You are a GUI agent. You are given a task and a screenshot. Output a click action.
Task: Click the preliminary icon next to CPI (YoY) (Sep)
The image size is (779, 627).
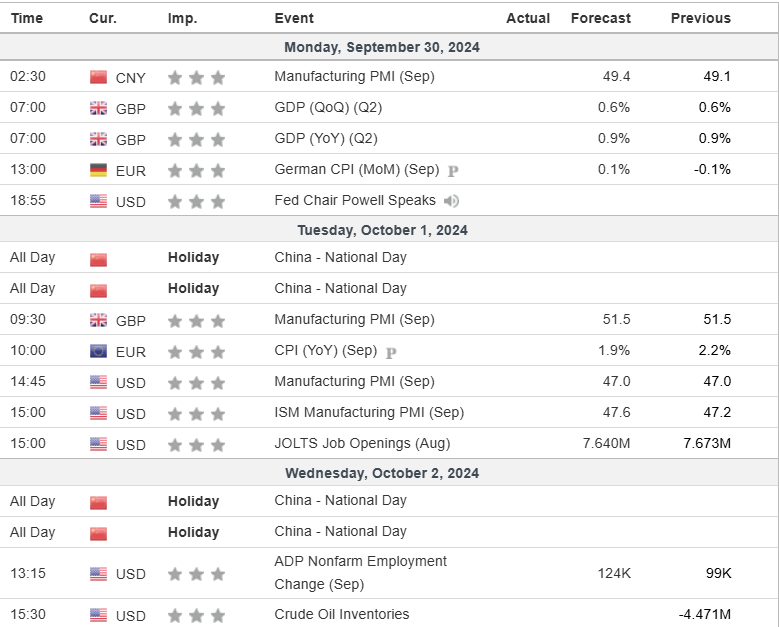pyautogui.click(x=391, y=351)
